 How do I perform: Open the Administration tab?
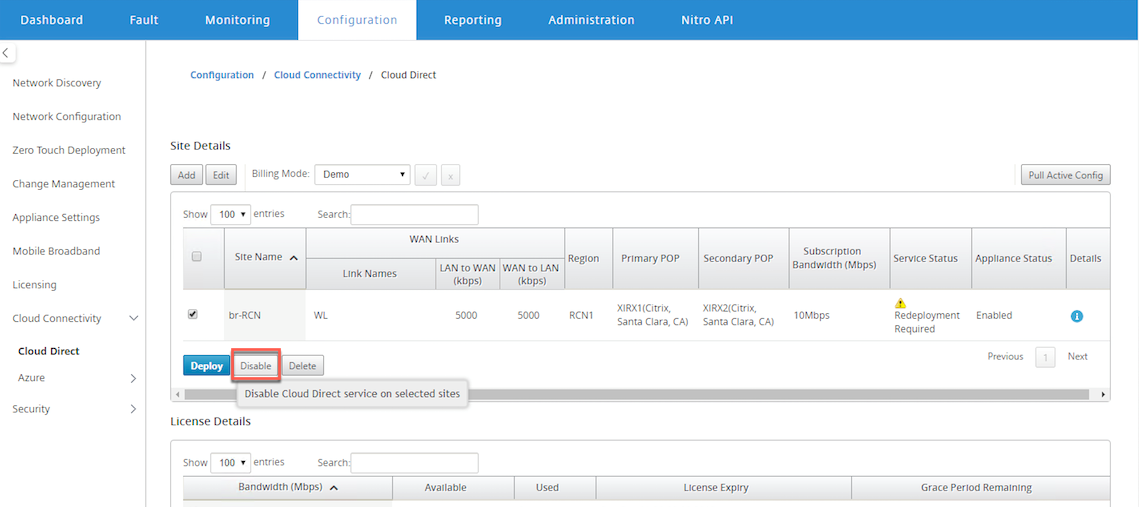(x=591, y=20)
